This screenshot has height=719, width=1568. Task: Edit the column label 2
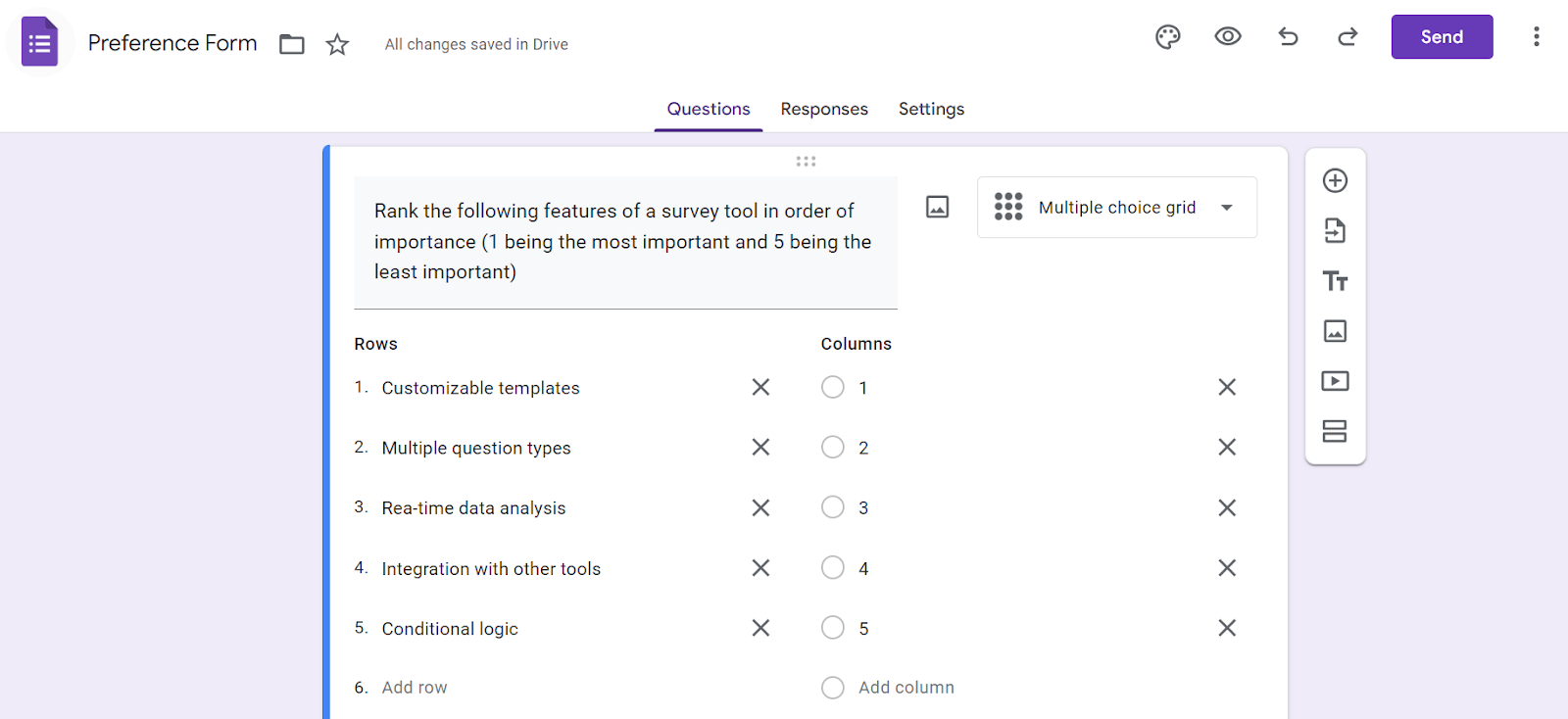tap(863, 448)
